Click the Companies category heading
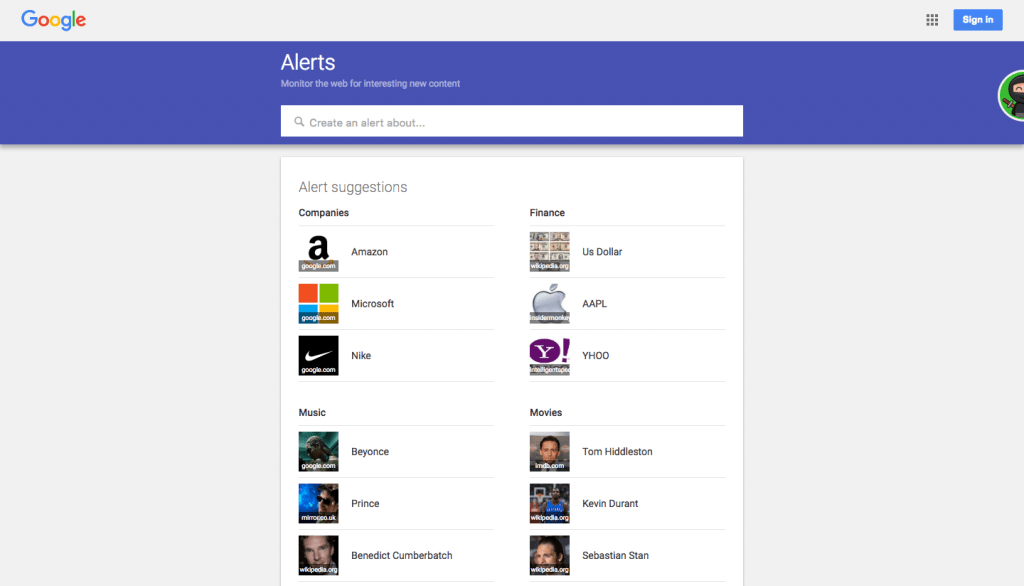This screenshot has width=1024, height=586. [323, 213]
